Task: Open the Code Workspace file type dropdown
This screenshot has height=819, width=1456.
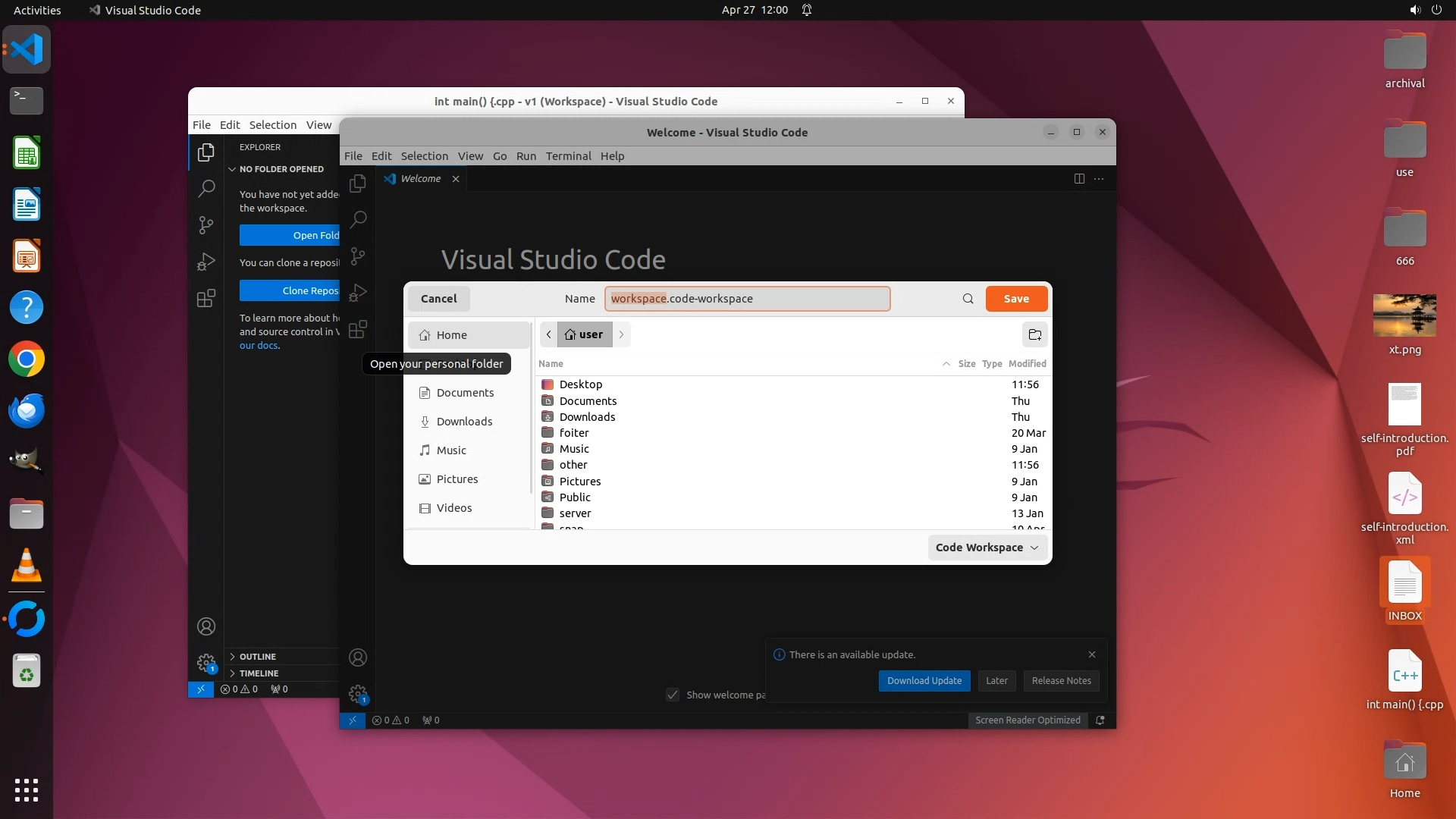Action: [x=987, y=548]
